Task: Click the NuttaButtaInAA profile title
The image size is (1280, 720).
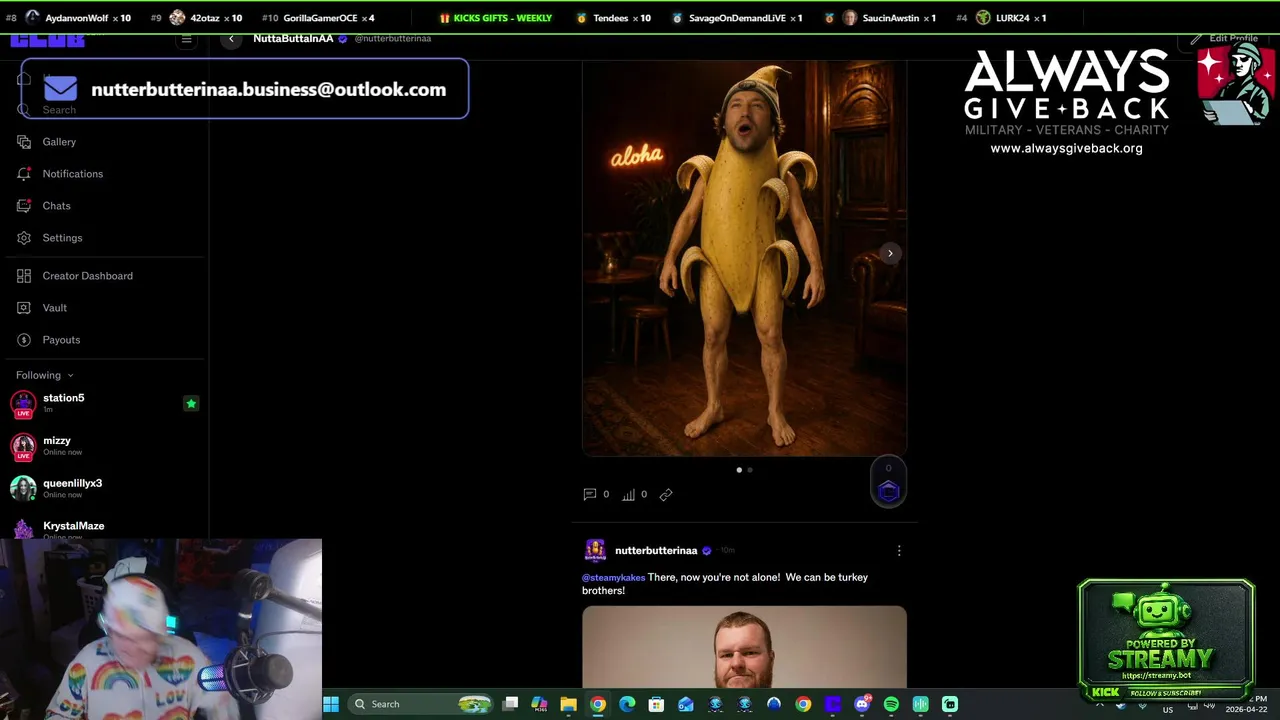Action: (293, 38)
